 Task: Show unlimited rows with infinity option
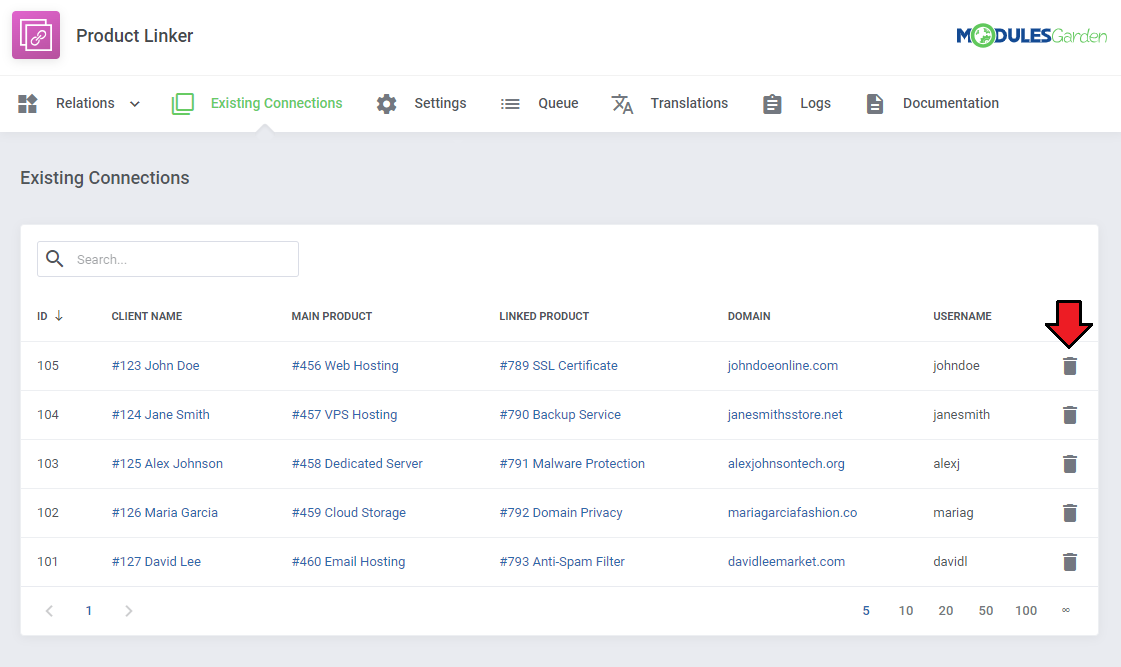point(1066,610)
